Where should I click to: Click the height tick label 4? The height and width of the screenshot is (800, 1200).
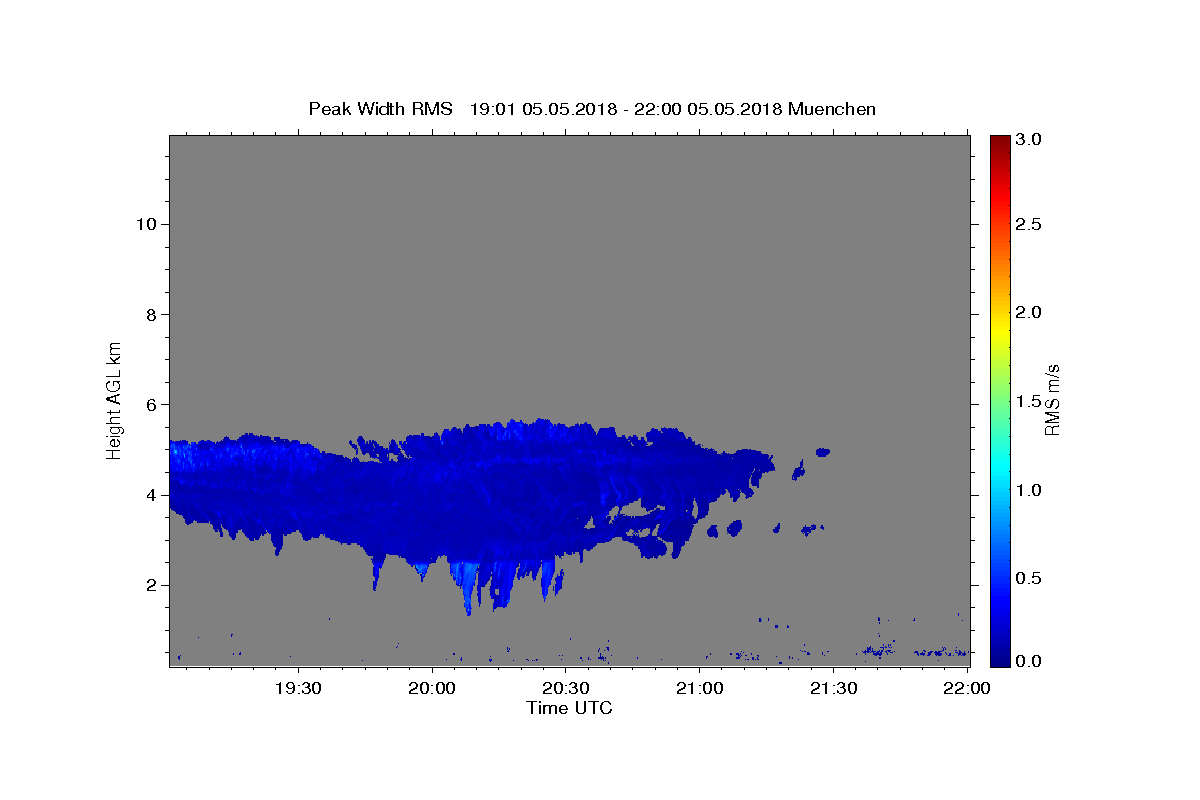click(149, 495)
